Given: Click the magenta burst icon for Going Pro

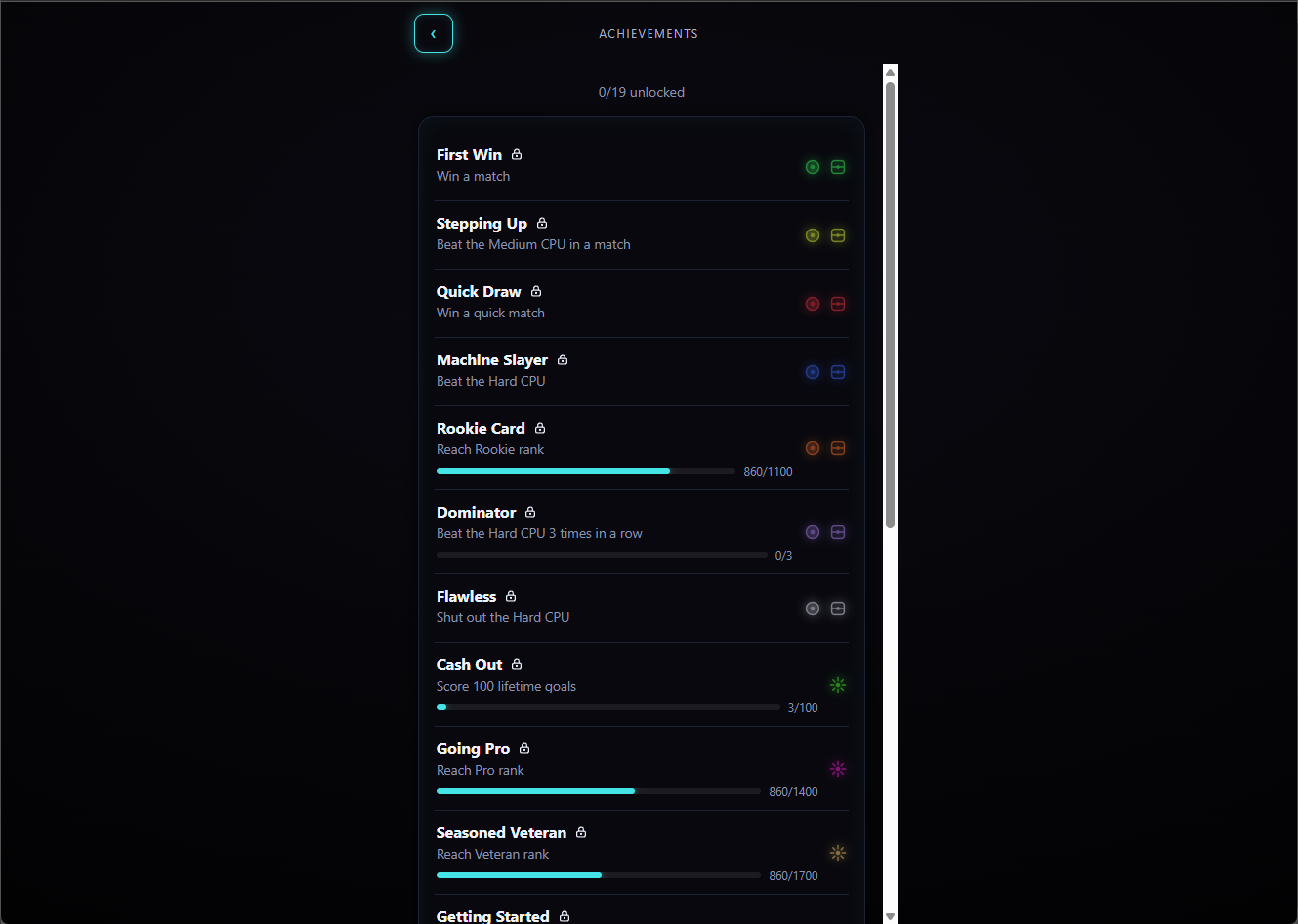Looking at the screenshot, I should [x=838, y=769].
